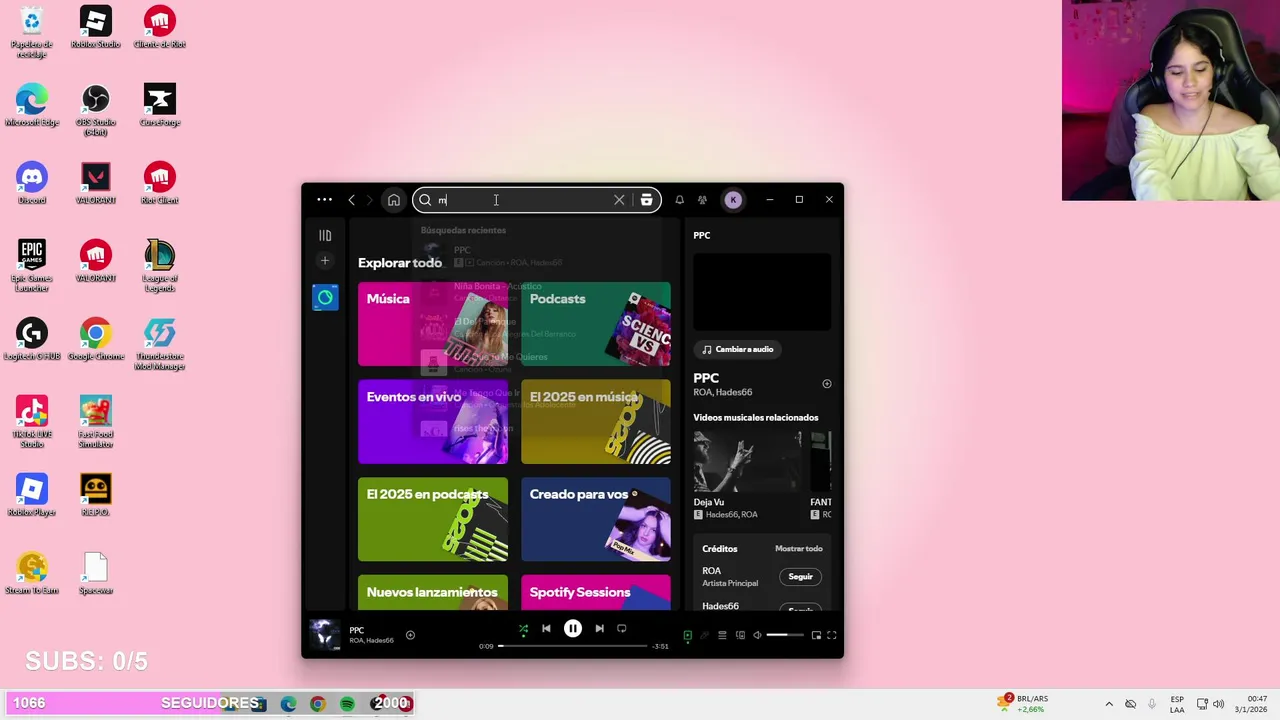Select Discord desktop icon
The image size is (1280, 720).
(x=32, y=183)
